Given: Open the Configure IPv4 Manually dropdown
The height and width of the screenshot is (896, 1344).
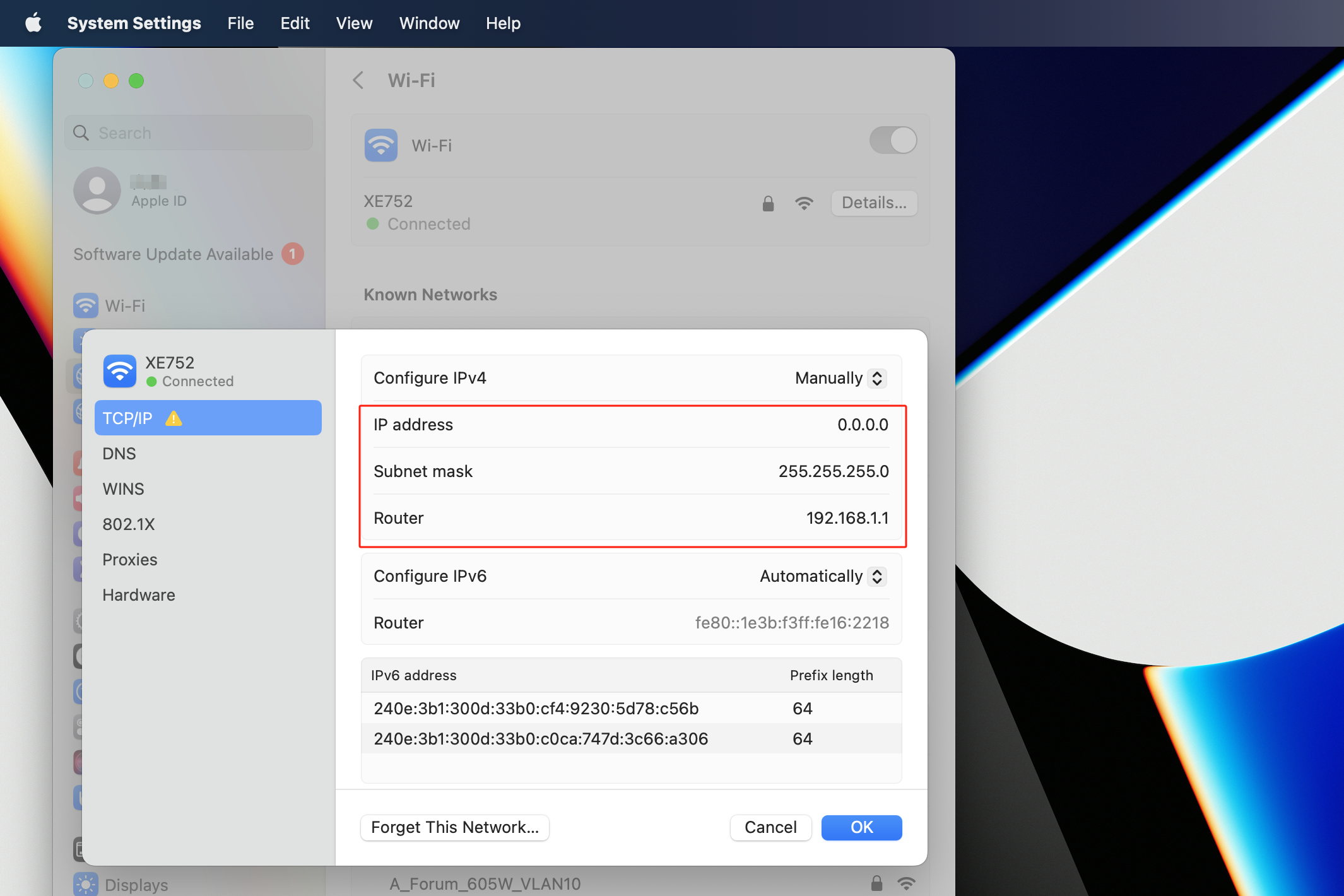Looking at the screenshot, I should 840,378.
